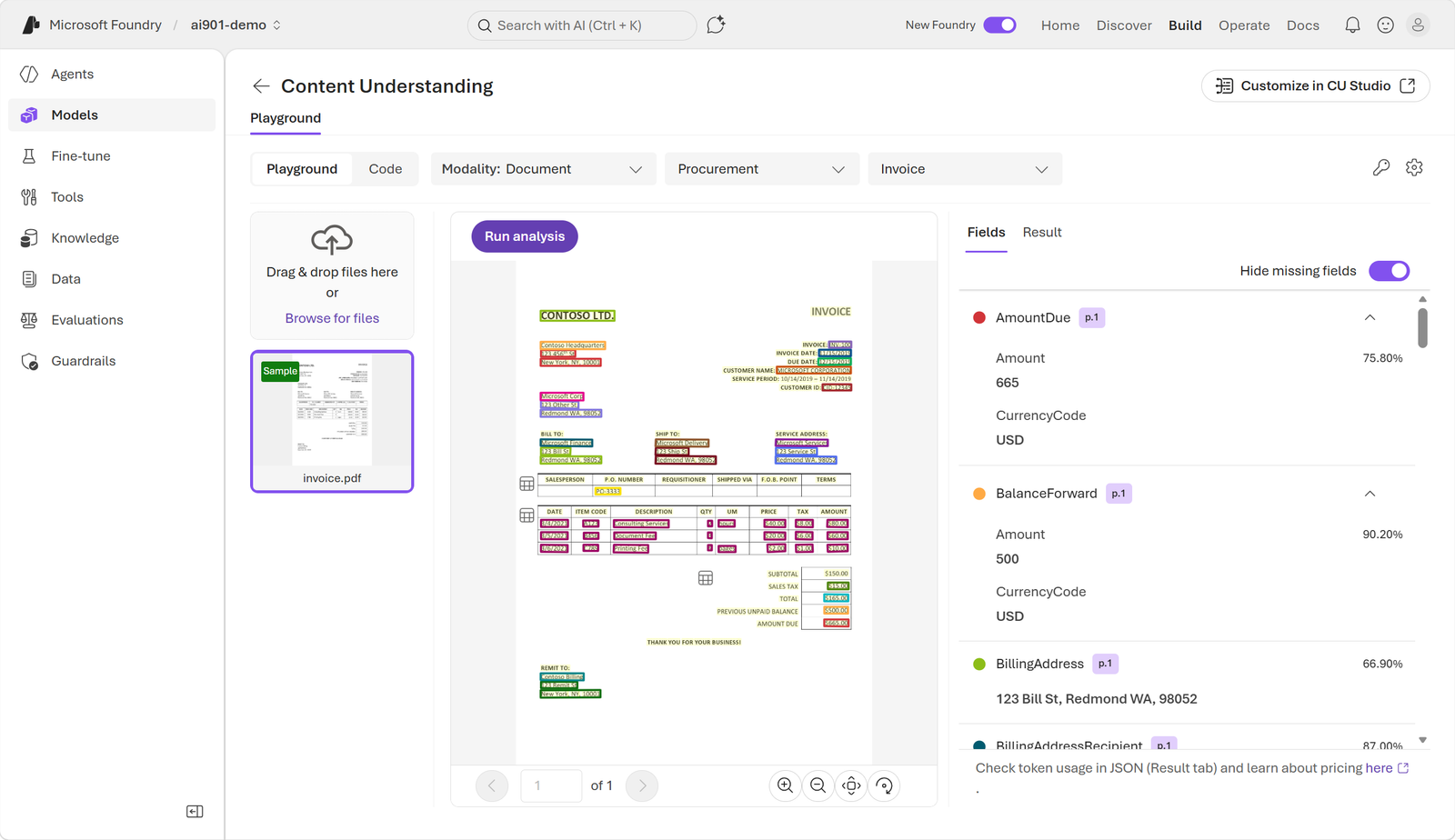Click the Agents sidebar icon
The width and height of the screenshot is (1455, 840).
[x=29, y=75]
